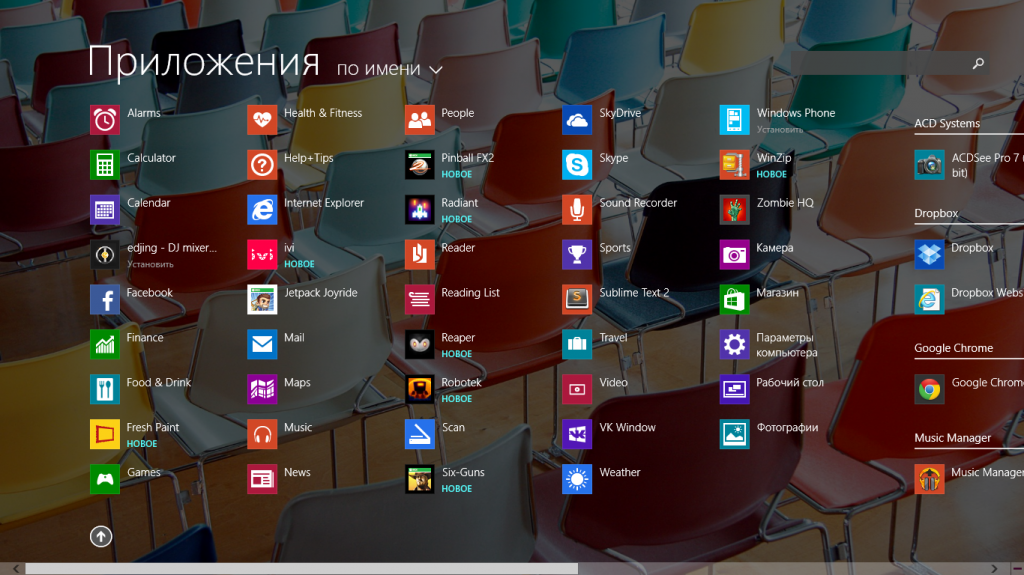Open the Radiant game icon

(419, 210)
